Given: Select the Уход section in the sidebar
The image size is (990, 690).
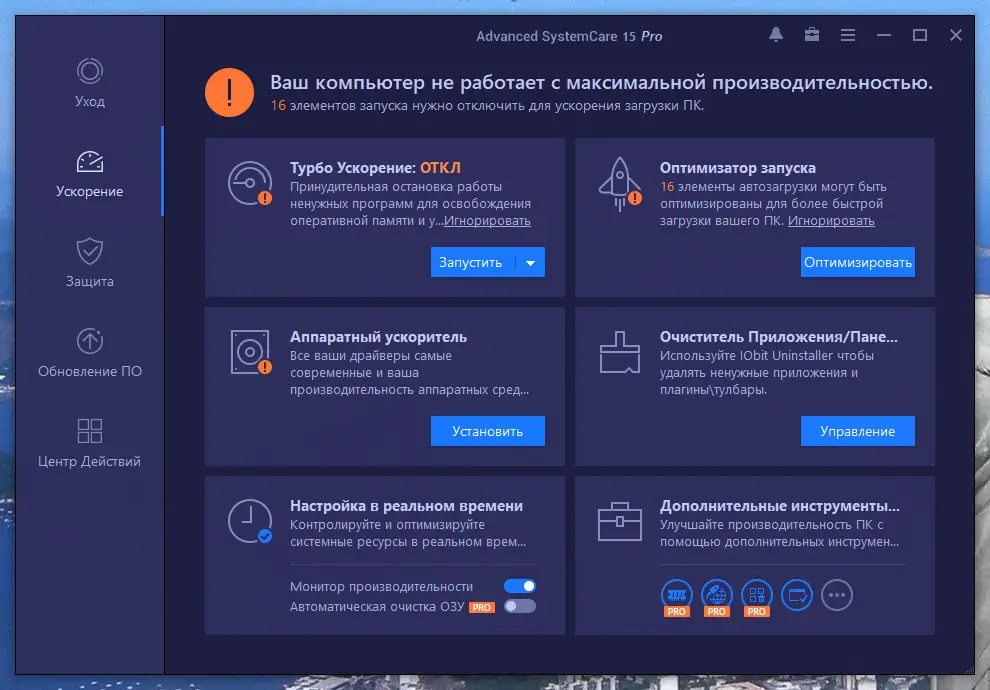Looking at the screenshot, I should [x=89, y=84].
